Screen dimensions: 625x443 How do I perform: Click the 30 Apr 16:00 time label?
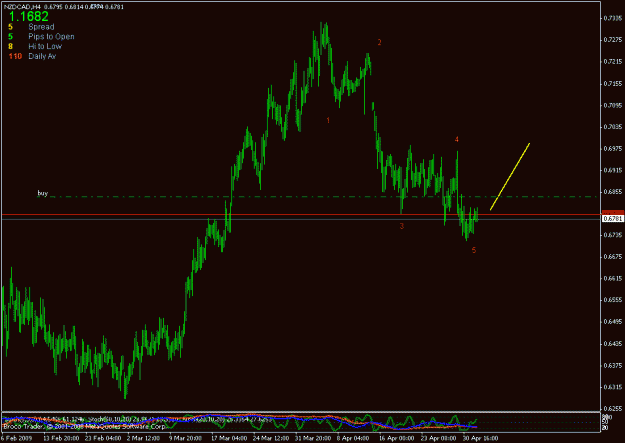coord(480,438)
